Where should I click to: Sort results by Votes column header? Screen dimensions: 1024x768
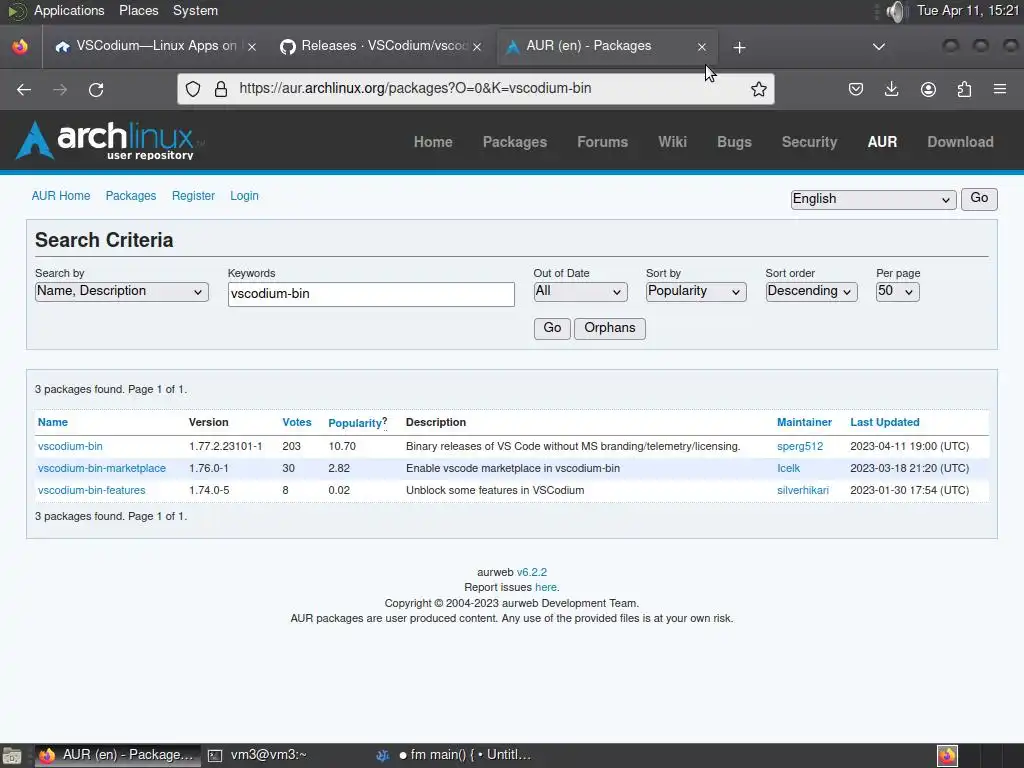click(x=296, y=422)
